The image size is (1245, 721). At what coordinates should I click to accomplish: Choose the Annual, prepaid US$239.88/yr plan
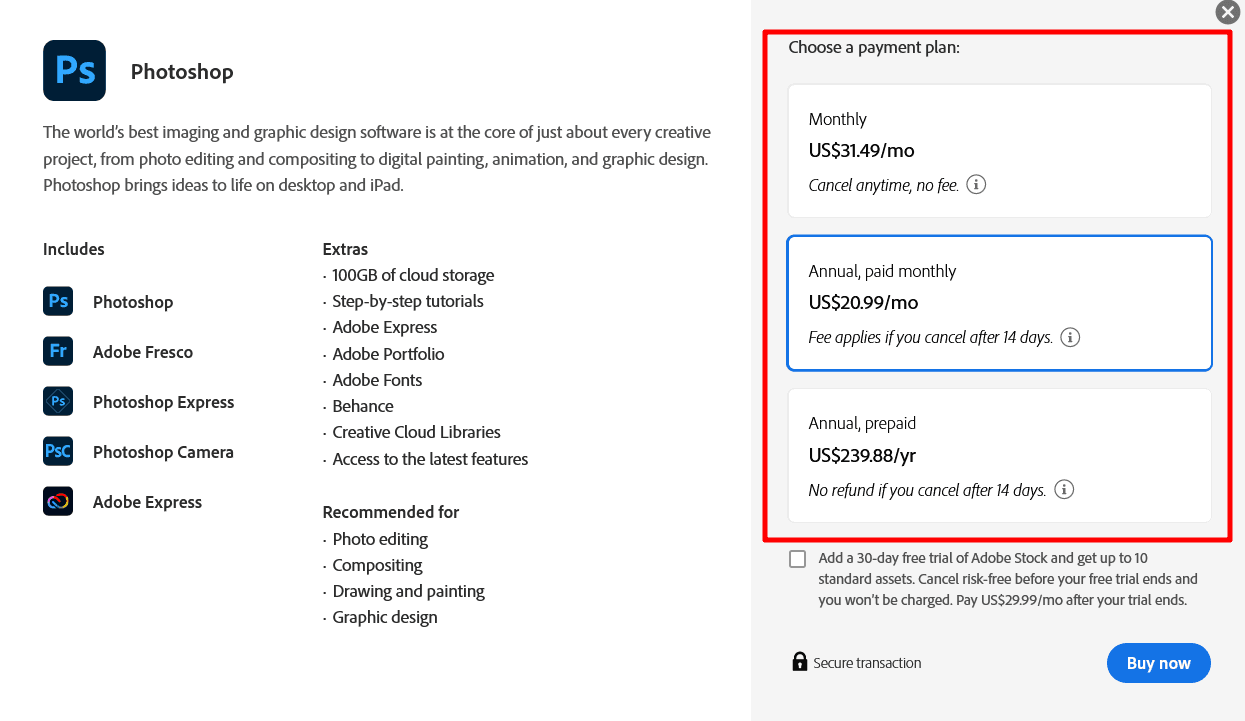999,455
